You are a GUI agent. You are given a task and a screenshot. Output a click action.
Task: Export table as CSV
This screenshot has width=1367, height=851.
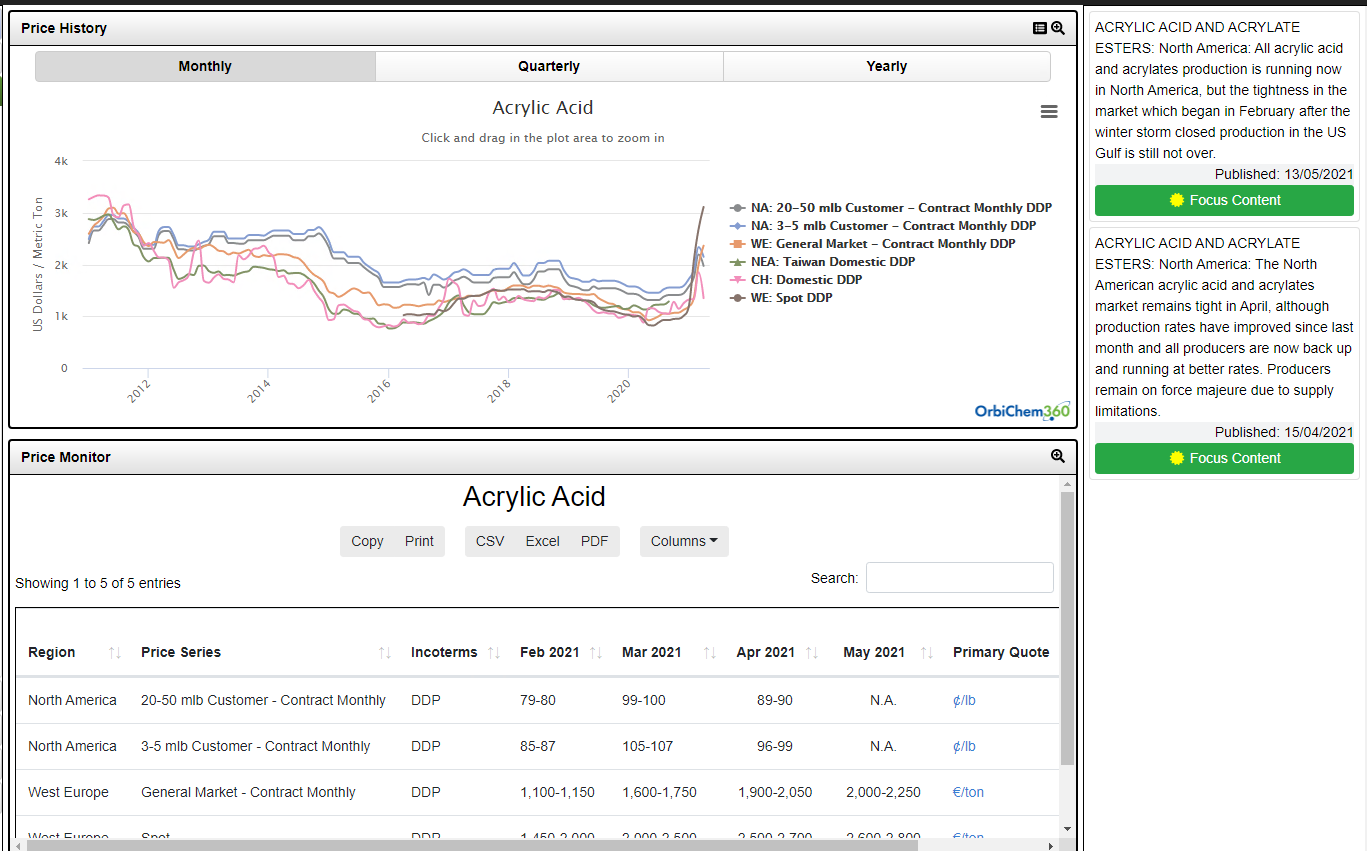[x=490, y=541]
